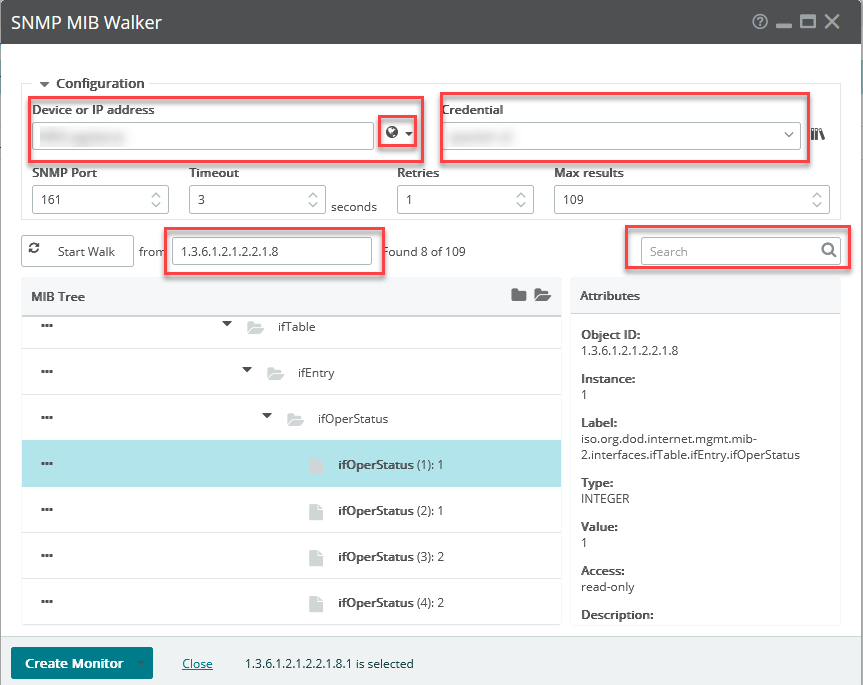Open the help question mark icon
863x685 pixels.
(760, 21)
